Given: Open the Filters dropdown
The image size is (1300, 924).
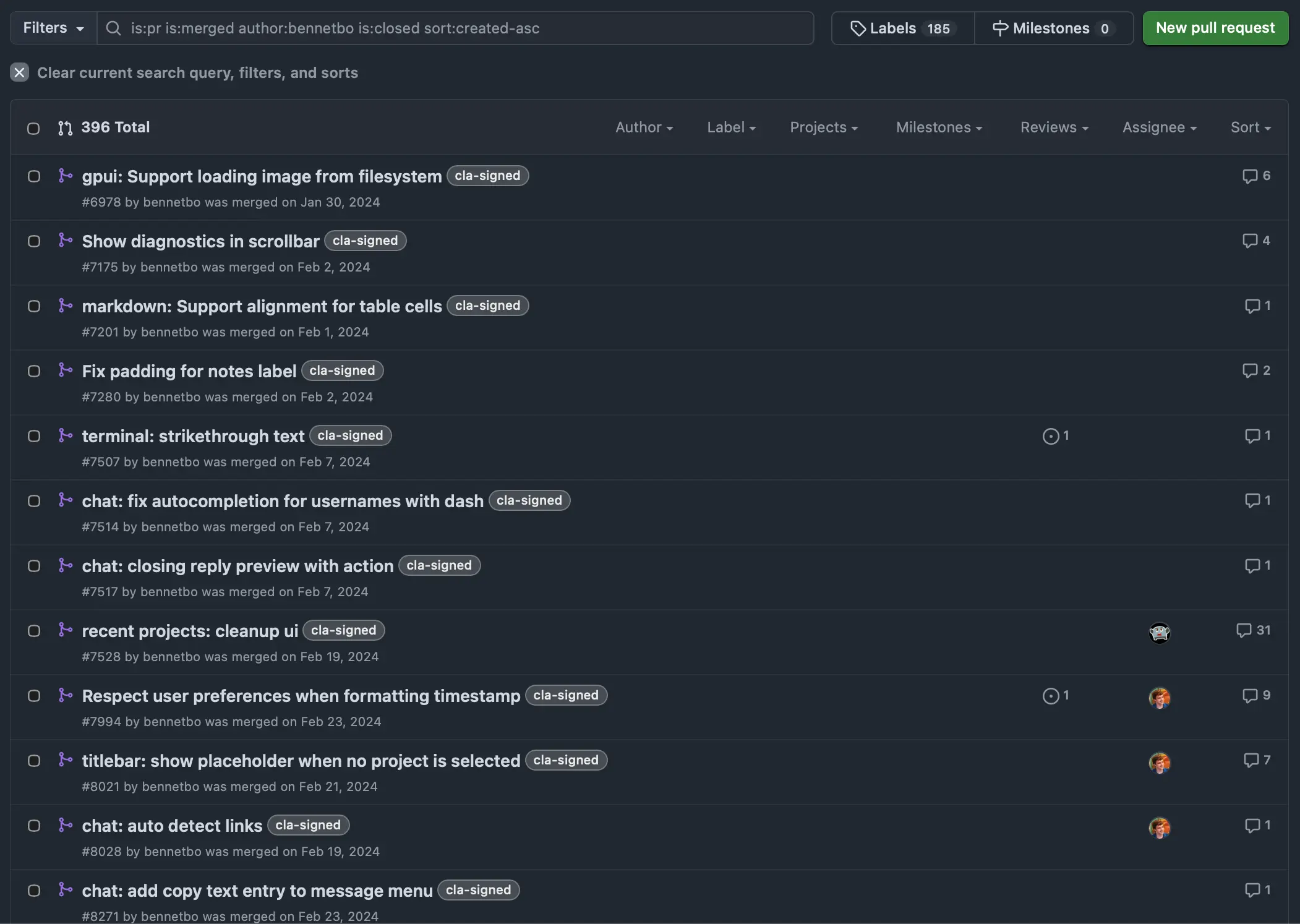Looking at the screenshot, I should pos(53,28).
